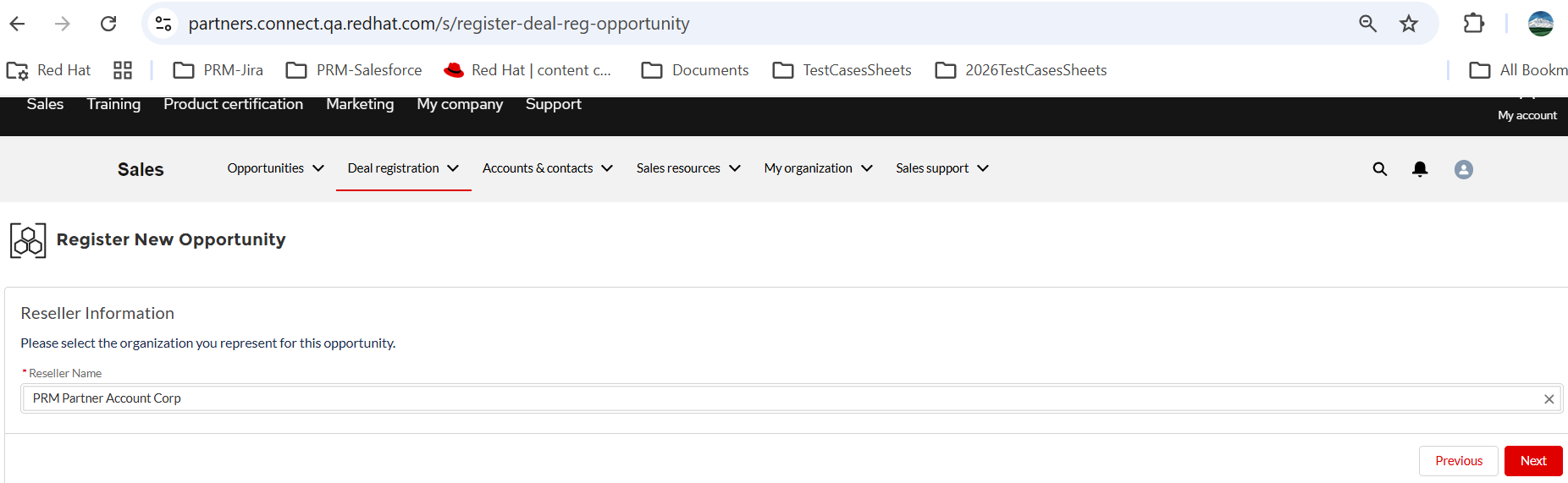This screenshot has height=483, width=1568.
Task: Open the notifications bell
Action: [x=1420, y=169]
